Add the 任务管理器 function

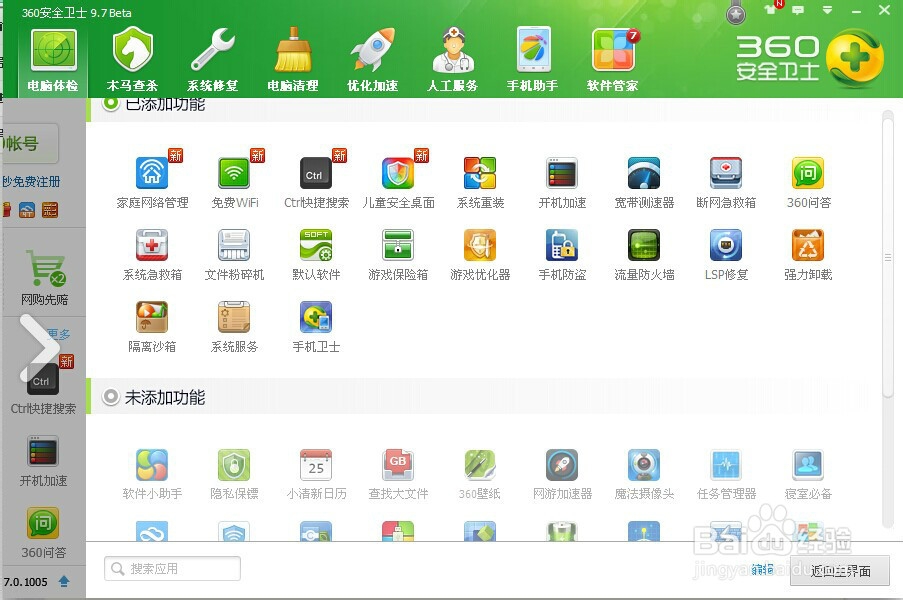(726, 474)
